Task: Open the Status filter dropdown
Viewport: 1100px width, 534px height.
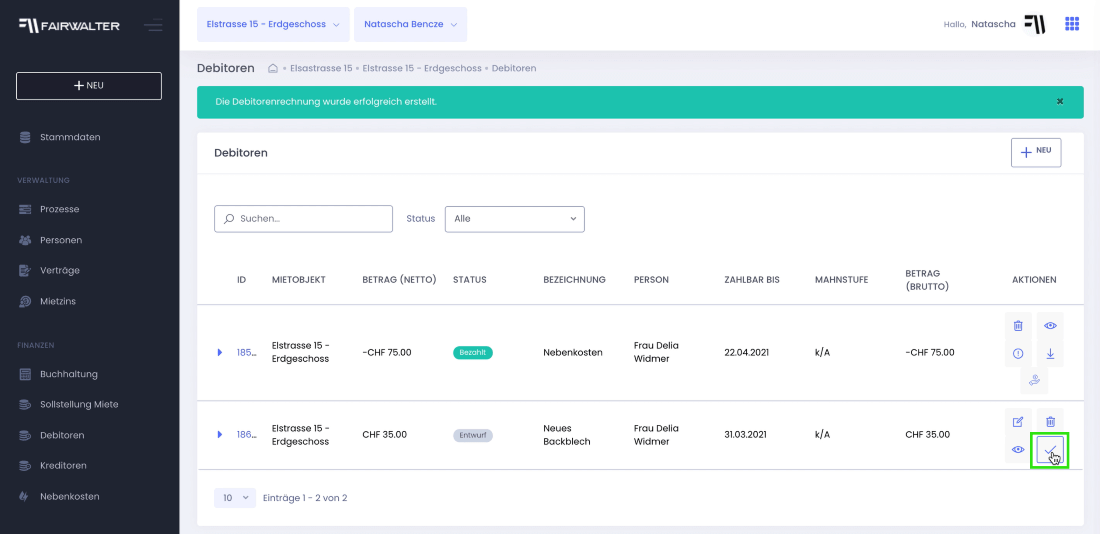Action: coord(514,219)
